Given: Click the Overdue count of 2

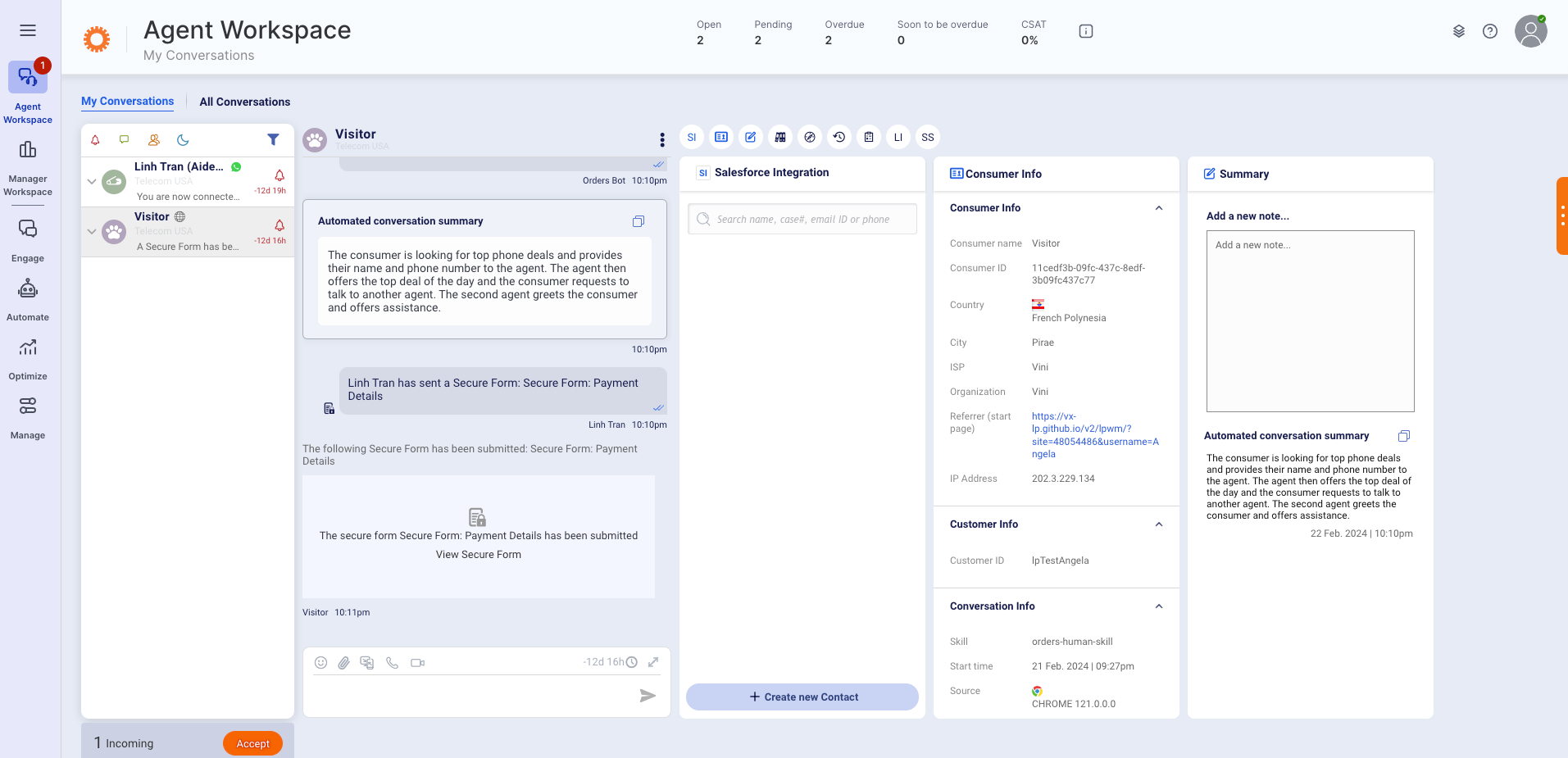Looking at the screenshot, I should tap(829, 40).
